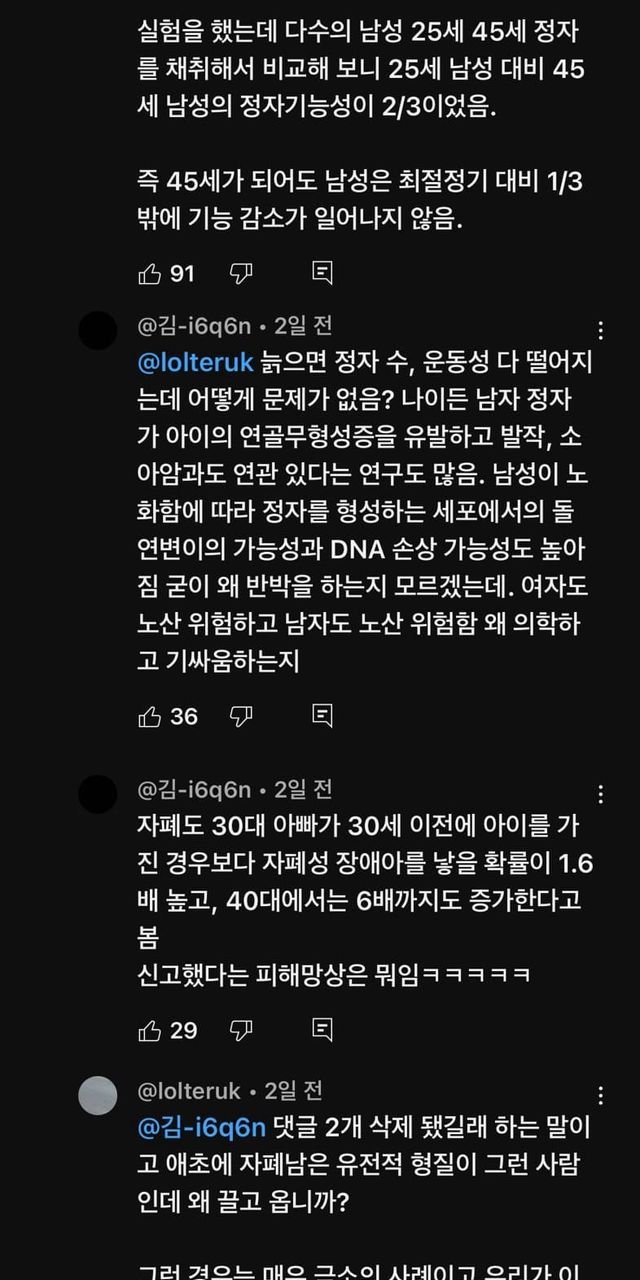Tap the blue @김-i6q6n mention link
The image size is (640, 1280).
203,1128
